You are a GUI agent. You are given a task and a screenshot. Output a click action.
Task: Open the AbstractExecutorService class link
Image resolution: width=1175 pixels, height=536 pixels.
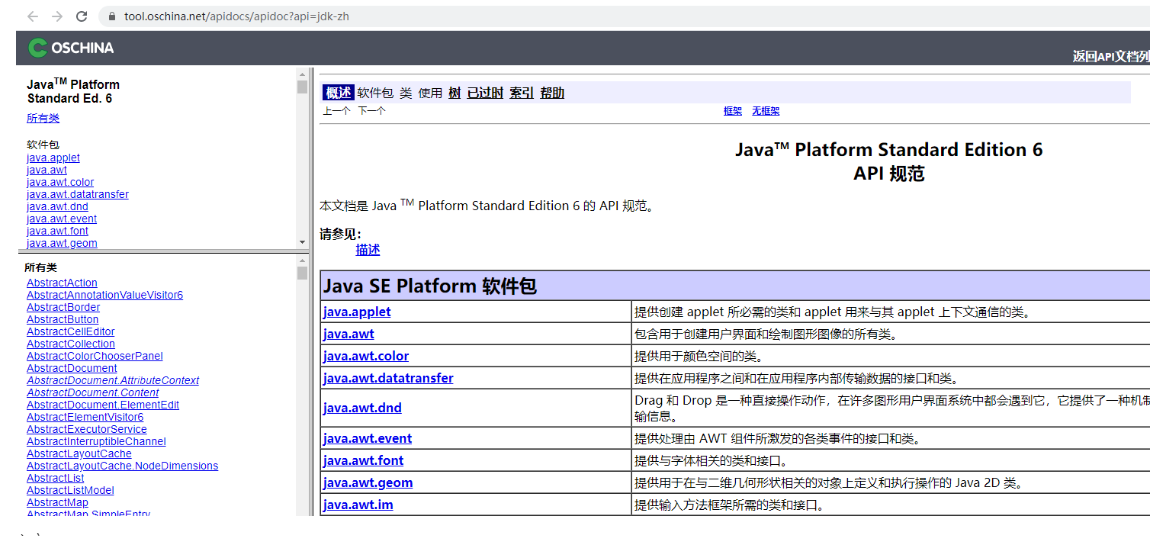click(86, 429)
